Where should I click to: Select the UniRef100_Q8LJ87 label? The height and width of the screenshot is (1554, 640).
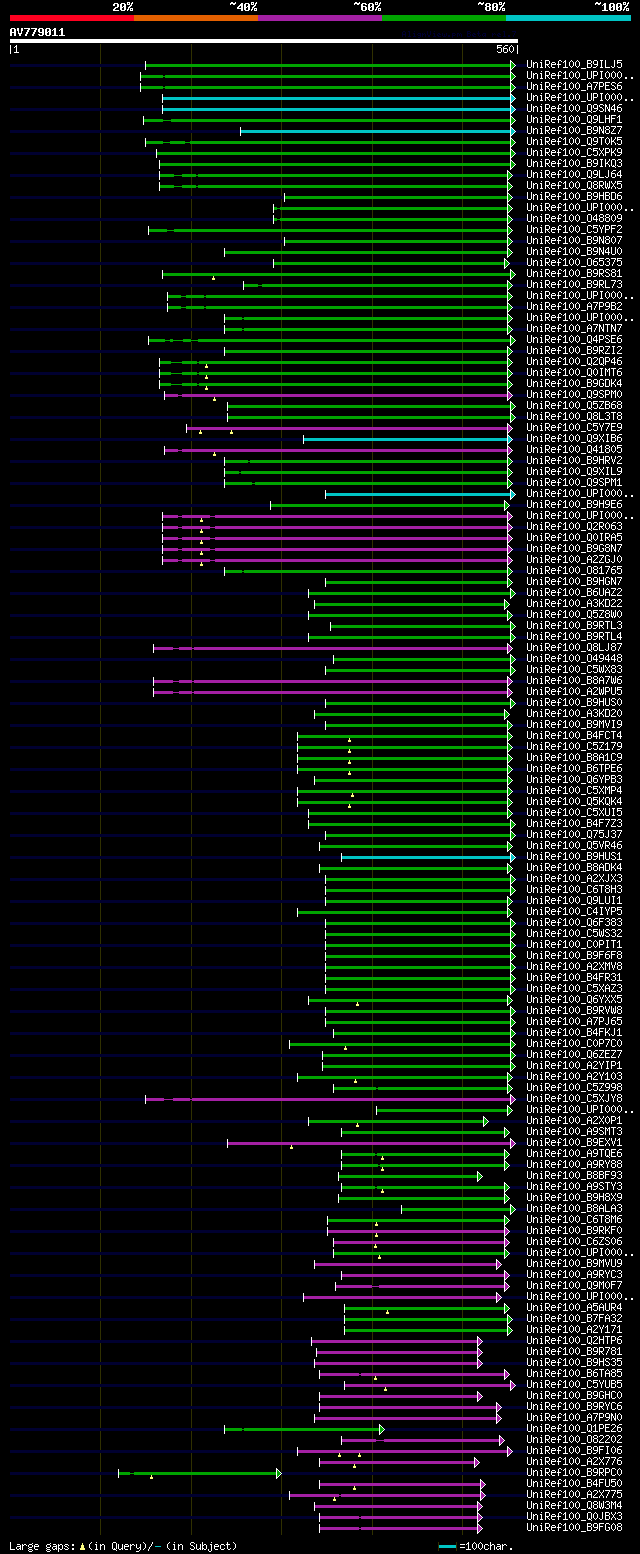(574, 647)
